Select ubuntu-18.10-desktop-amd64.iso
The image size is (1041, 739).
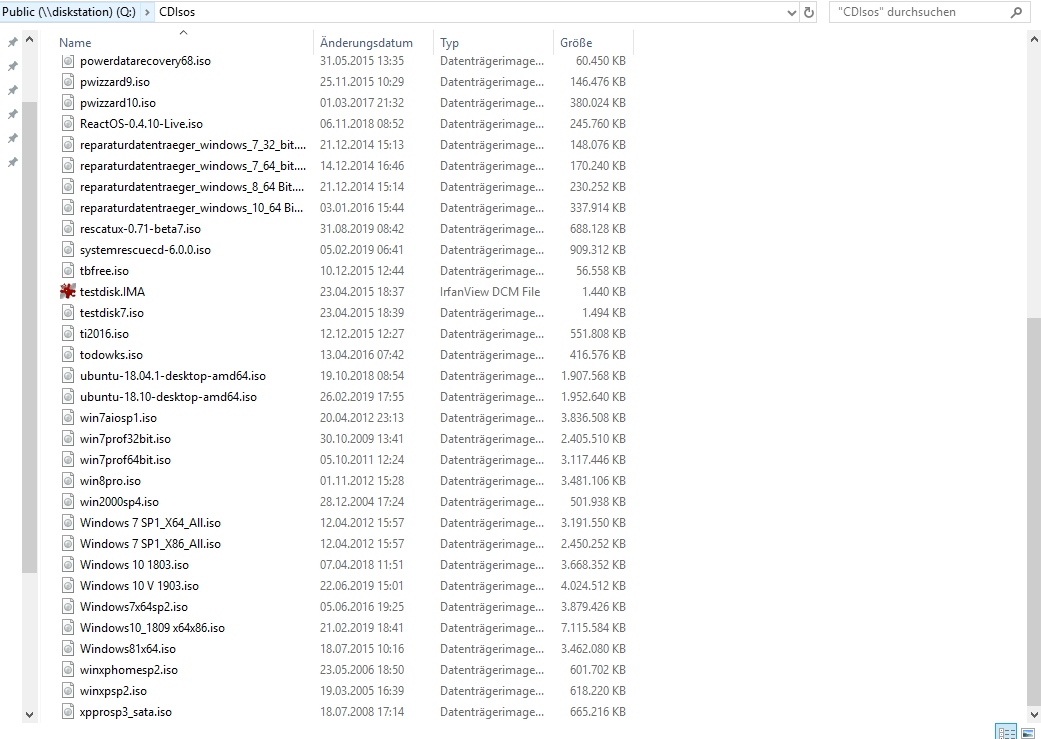[168, 396]
